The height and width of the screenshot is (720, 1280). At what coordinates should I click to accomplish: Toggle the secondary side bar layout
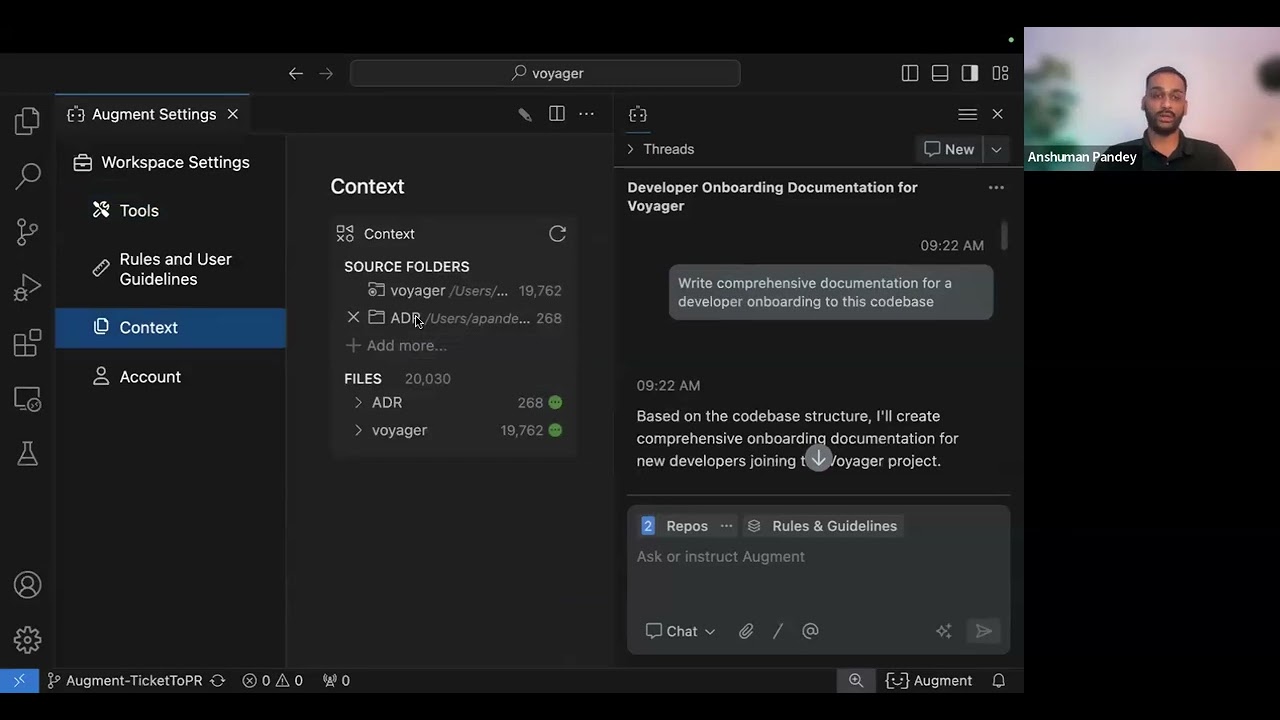(x=970, y=73)
